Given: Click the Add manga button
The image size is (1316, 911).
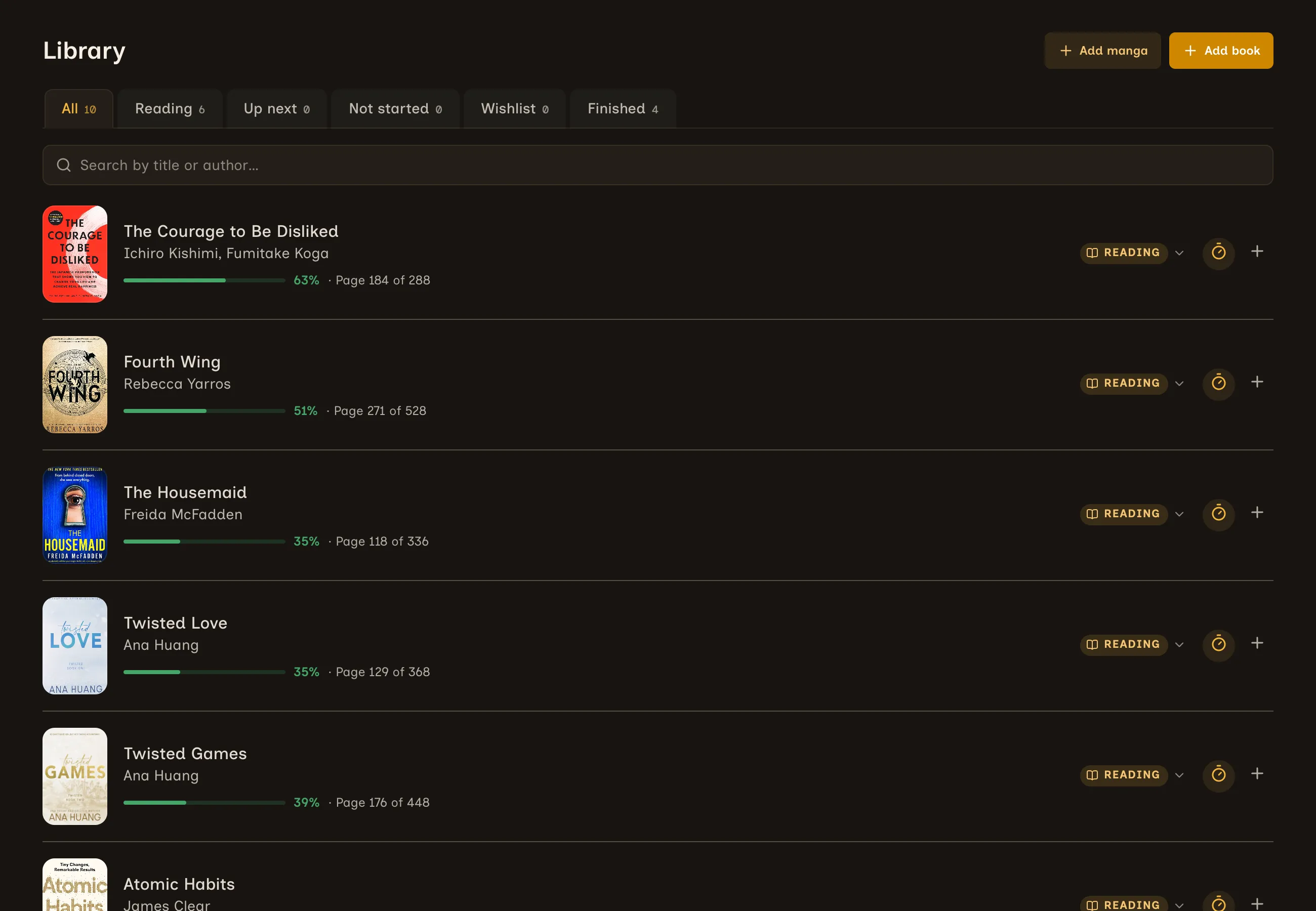Looking at the screenshot, I should click(1102, 51).
